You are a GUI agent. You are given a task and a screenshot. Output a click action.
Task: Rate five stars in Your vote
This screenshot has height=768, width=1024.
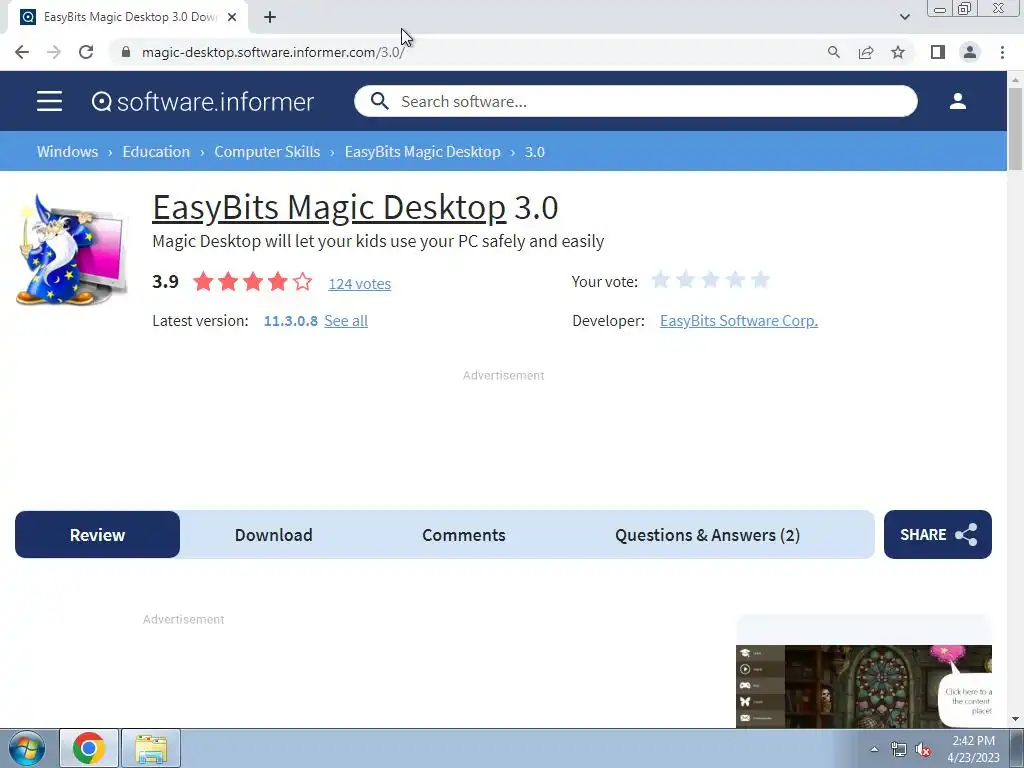760,280
